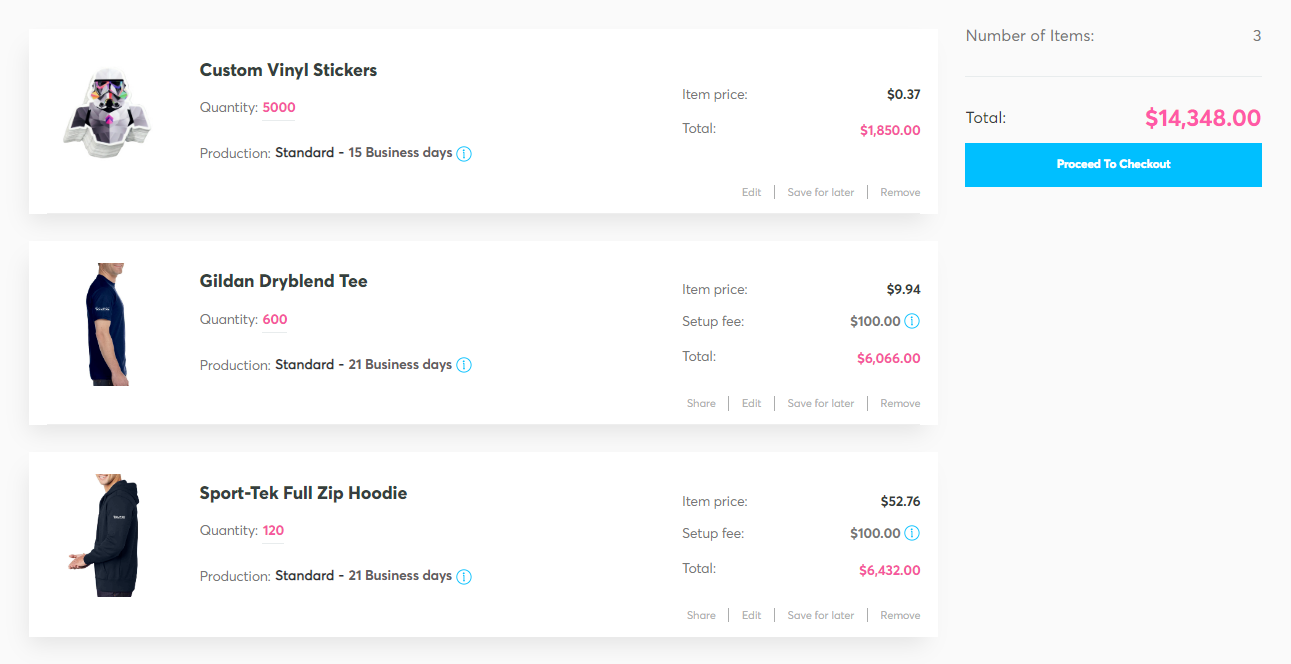1291x664 pixels.
Task: Edit the Sport-Tek Full Zip Hoodie item
Action: pos(751,615)
